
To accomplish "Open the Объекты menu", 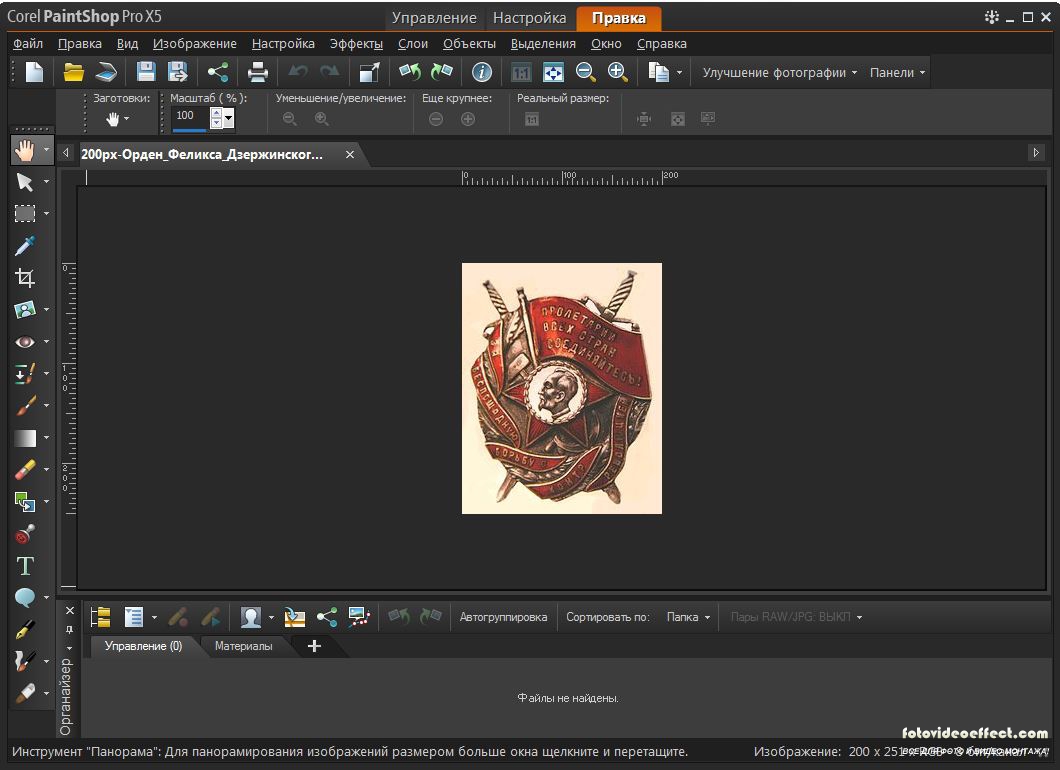I will [x=469, y=43].
